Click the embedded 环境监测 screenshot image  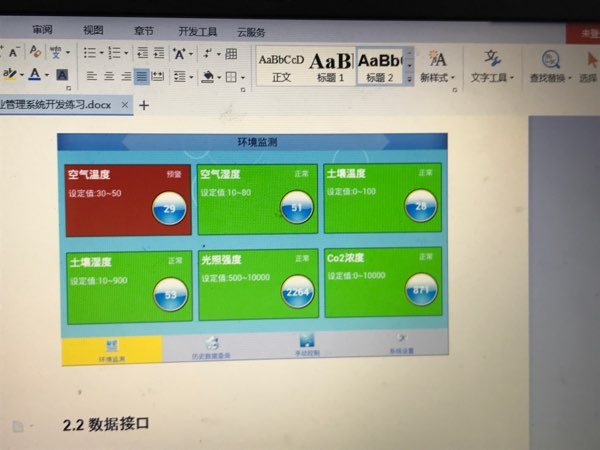253,249
